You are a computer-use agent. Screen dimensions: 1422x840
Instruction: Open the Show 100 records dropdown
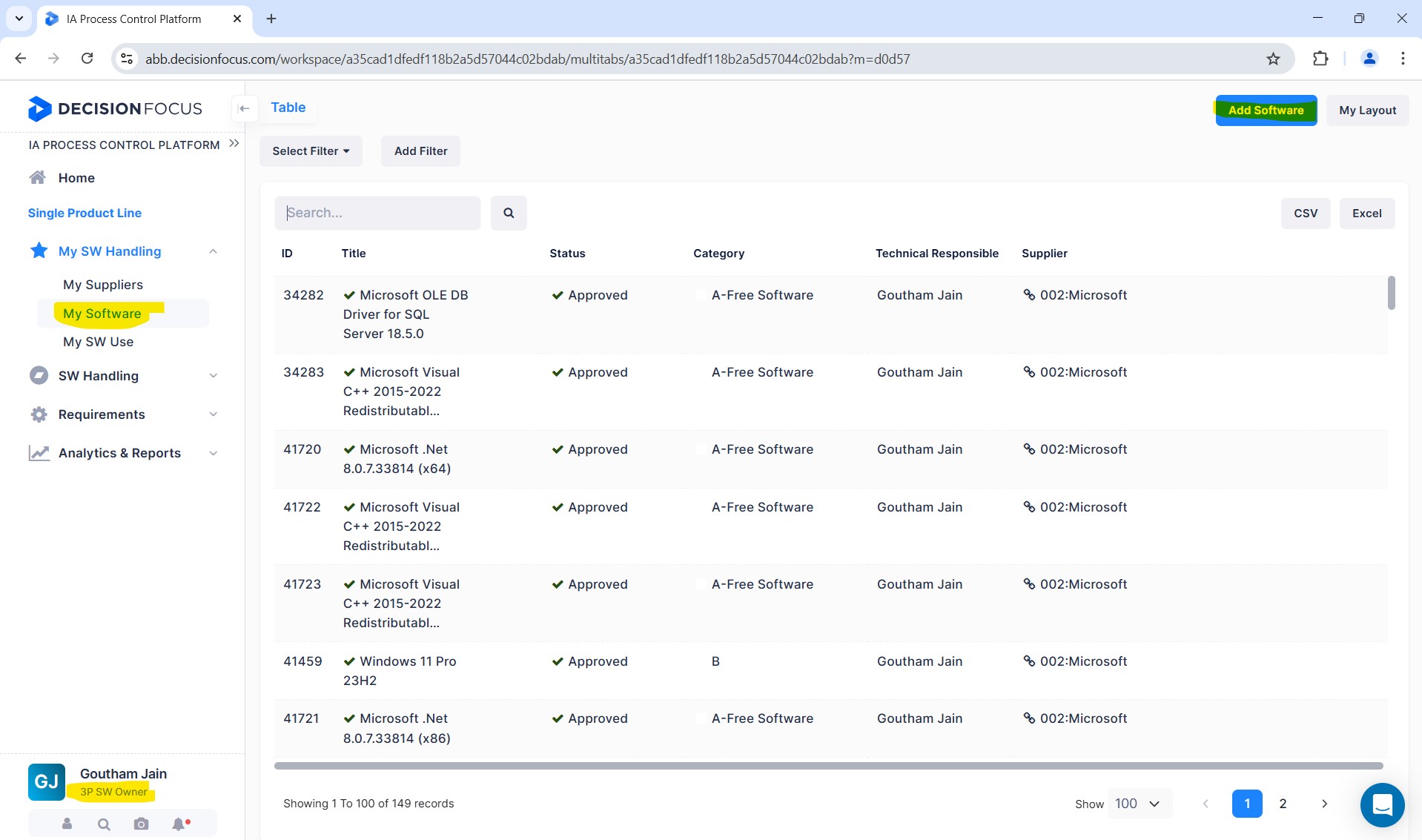coord(1140,804)
